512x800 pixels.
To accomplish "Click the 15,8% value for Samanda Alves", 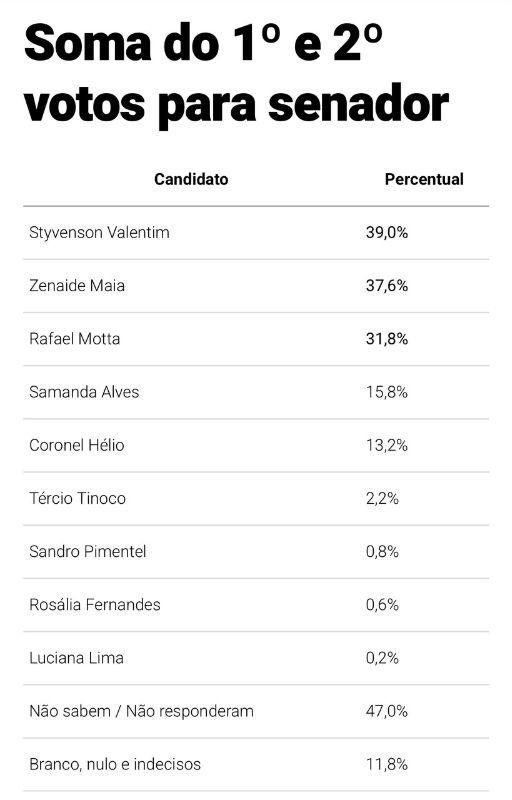I will click(387, 392).
